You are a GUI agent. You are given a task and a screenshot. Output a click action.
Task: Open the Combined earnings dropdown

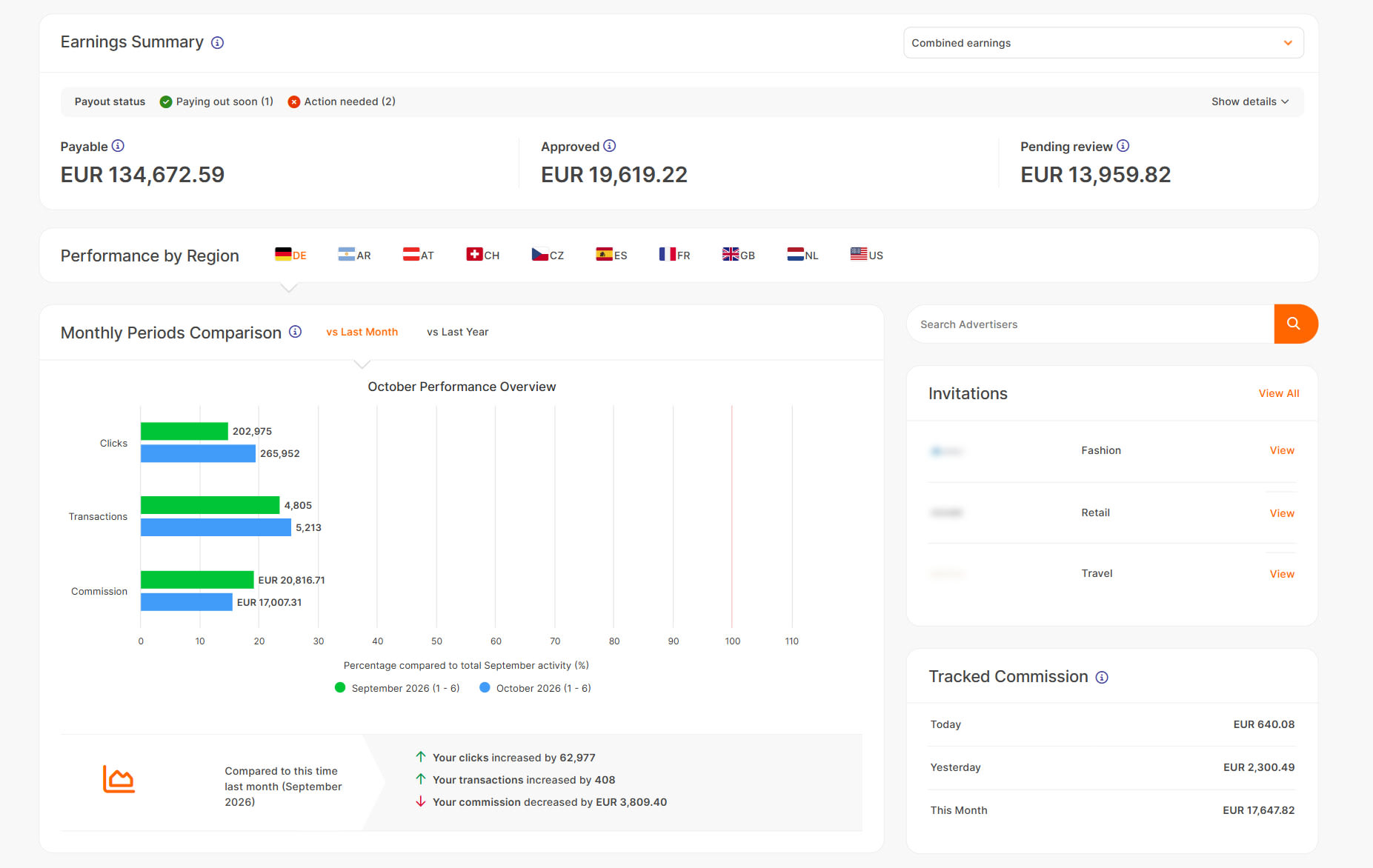(x=1103, y=43)
